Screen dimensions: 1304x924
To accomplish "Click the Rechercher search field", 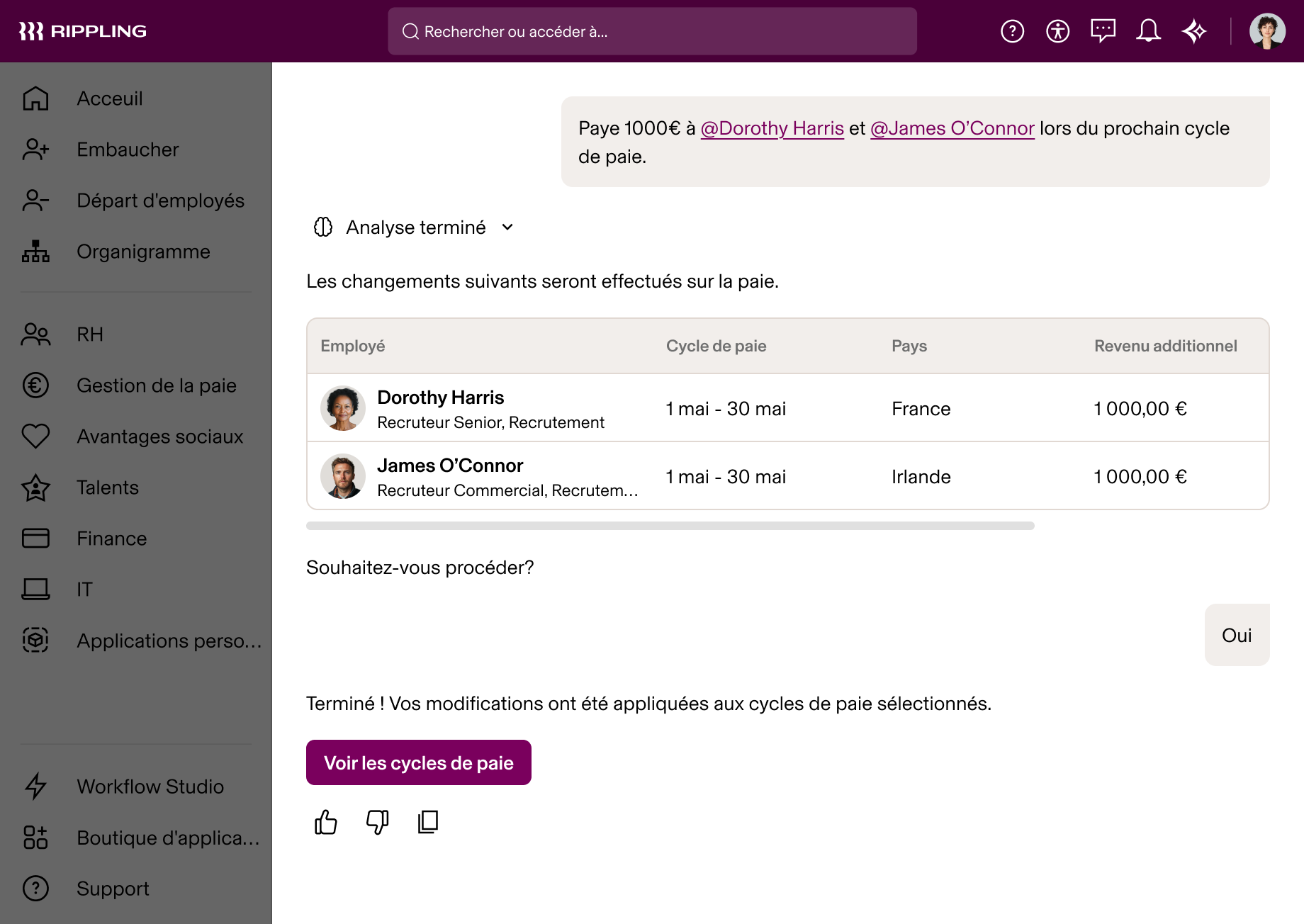I will (x=651, y=31).
